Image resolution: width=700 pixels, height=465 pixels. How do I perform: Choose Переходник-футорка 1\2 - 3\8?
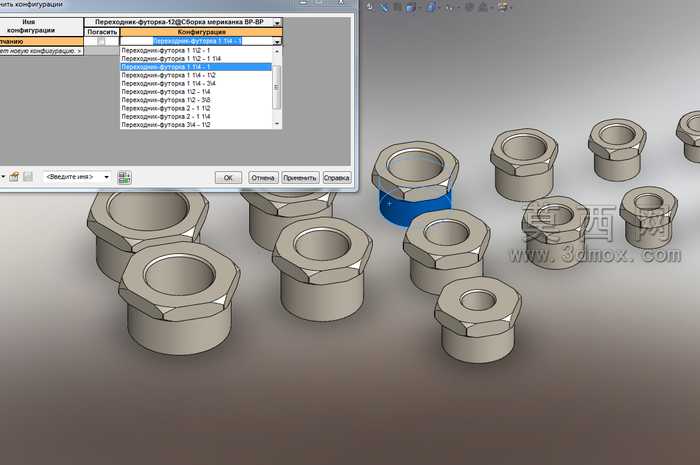(x=196, y=100)
